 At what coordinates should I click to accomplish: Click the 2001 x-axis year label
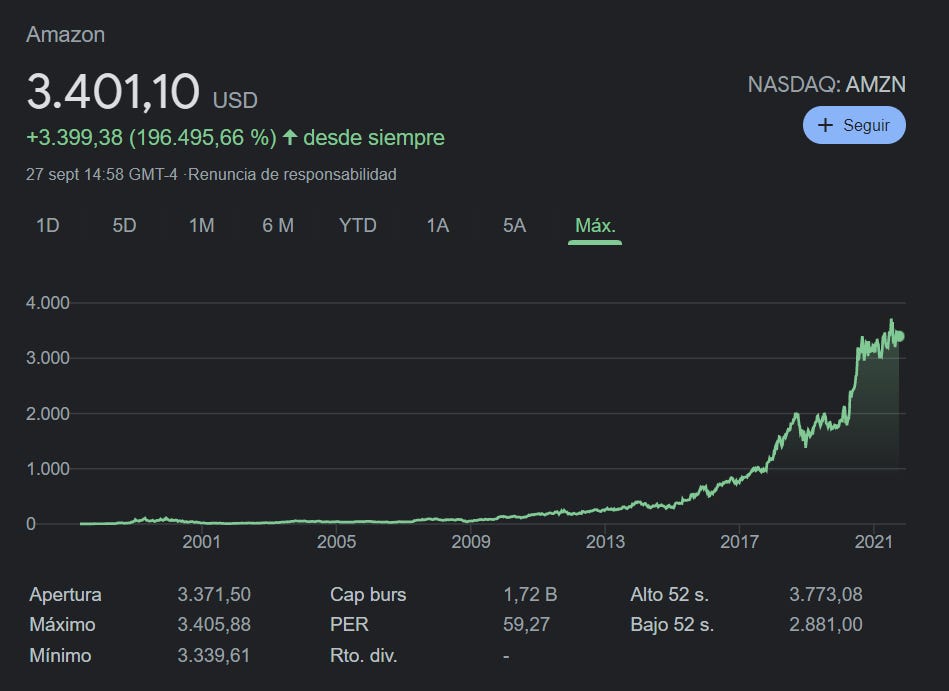pyautogui.click(x=202, y=541)
